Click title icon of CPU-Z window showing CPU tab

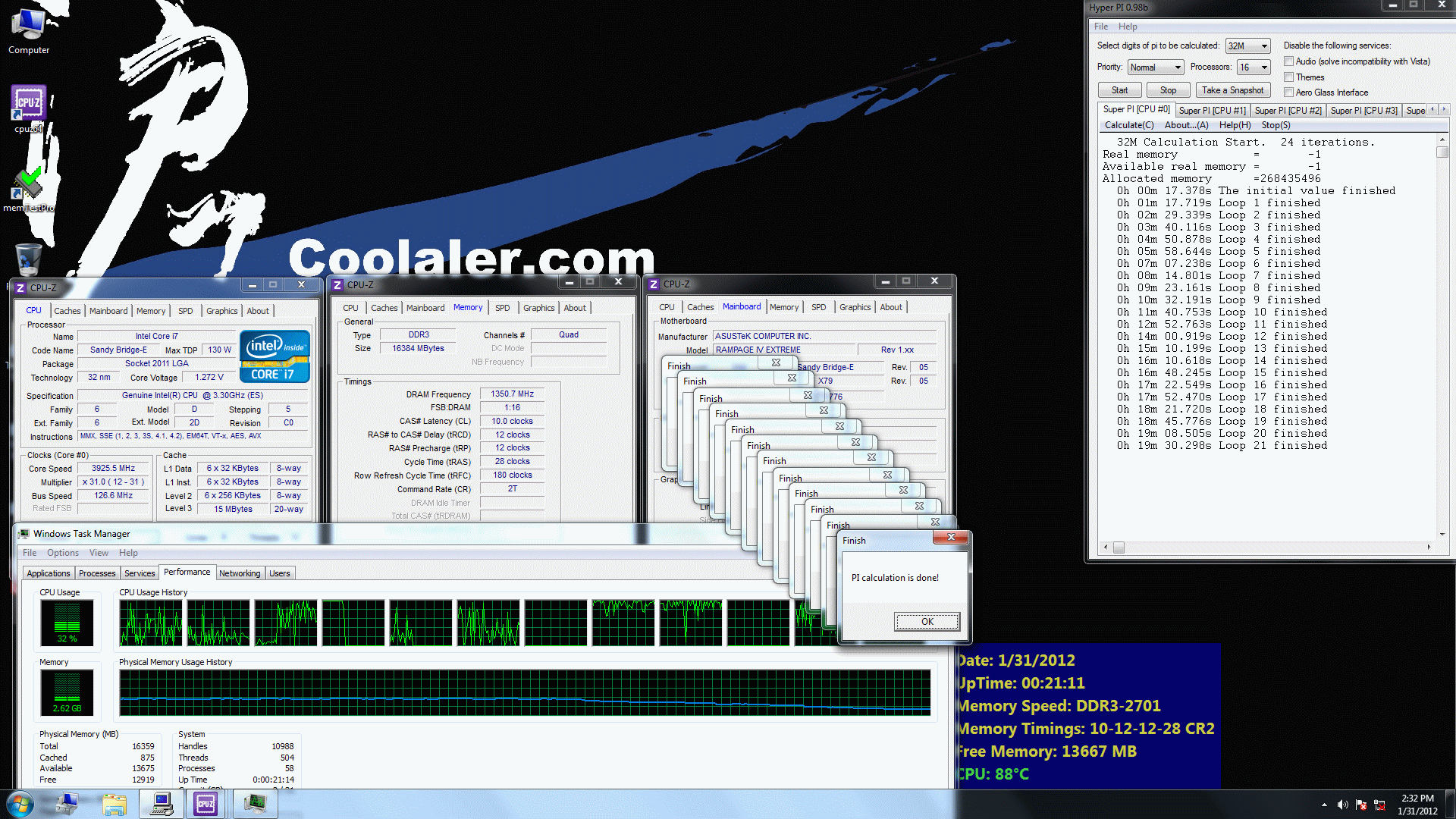click(x=20, y=287)
